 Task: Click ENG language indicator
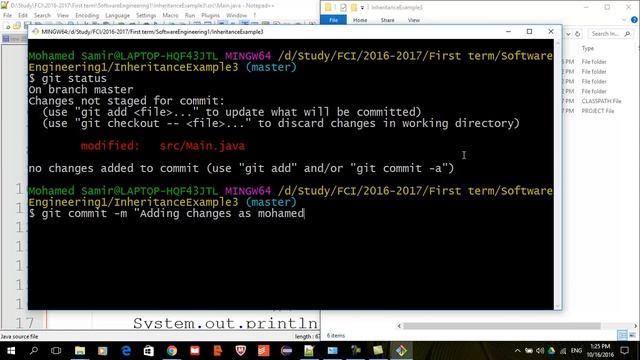(x=576, y=351)
